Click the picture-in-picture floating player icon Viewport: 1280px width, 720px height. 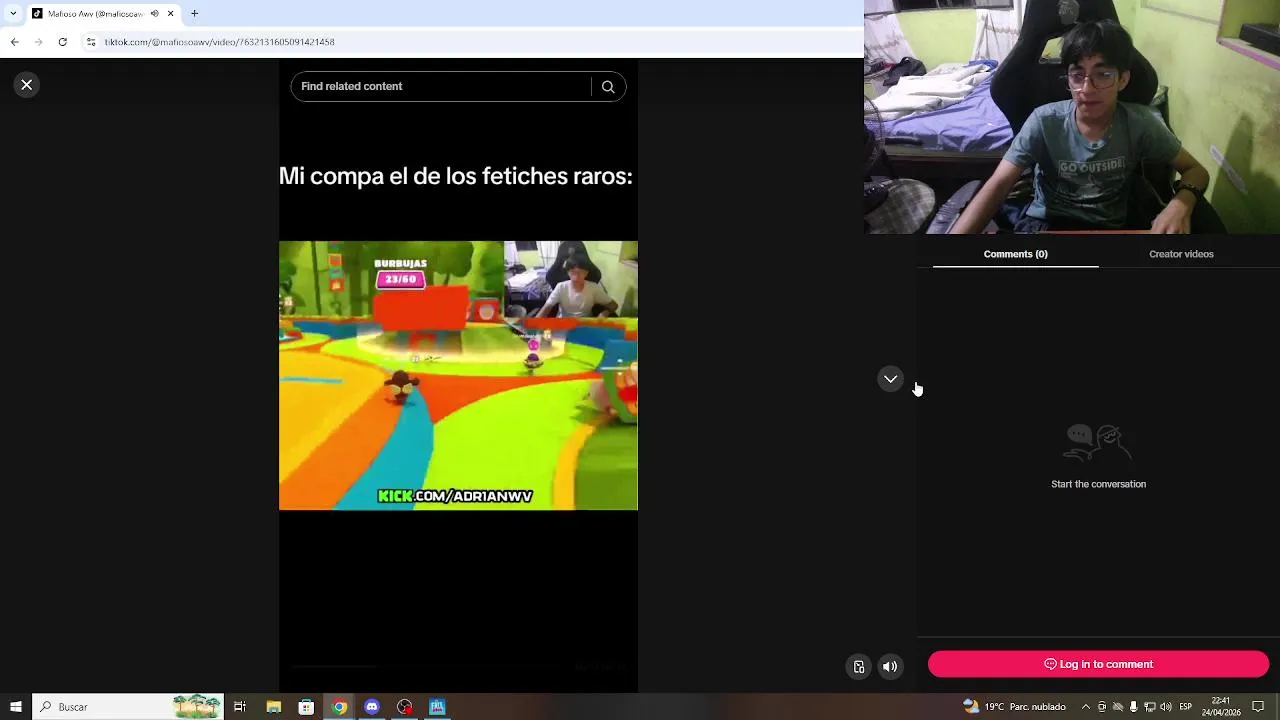point(858,667)
